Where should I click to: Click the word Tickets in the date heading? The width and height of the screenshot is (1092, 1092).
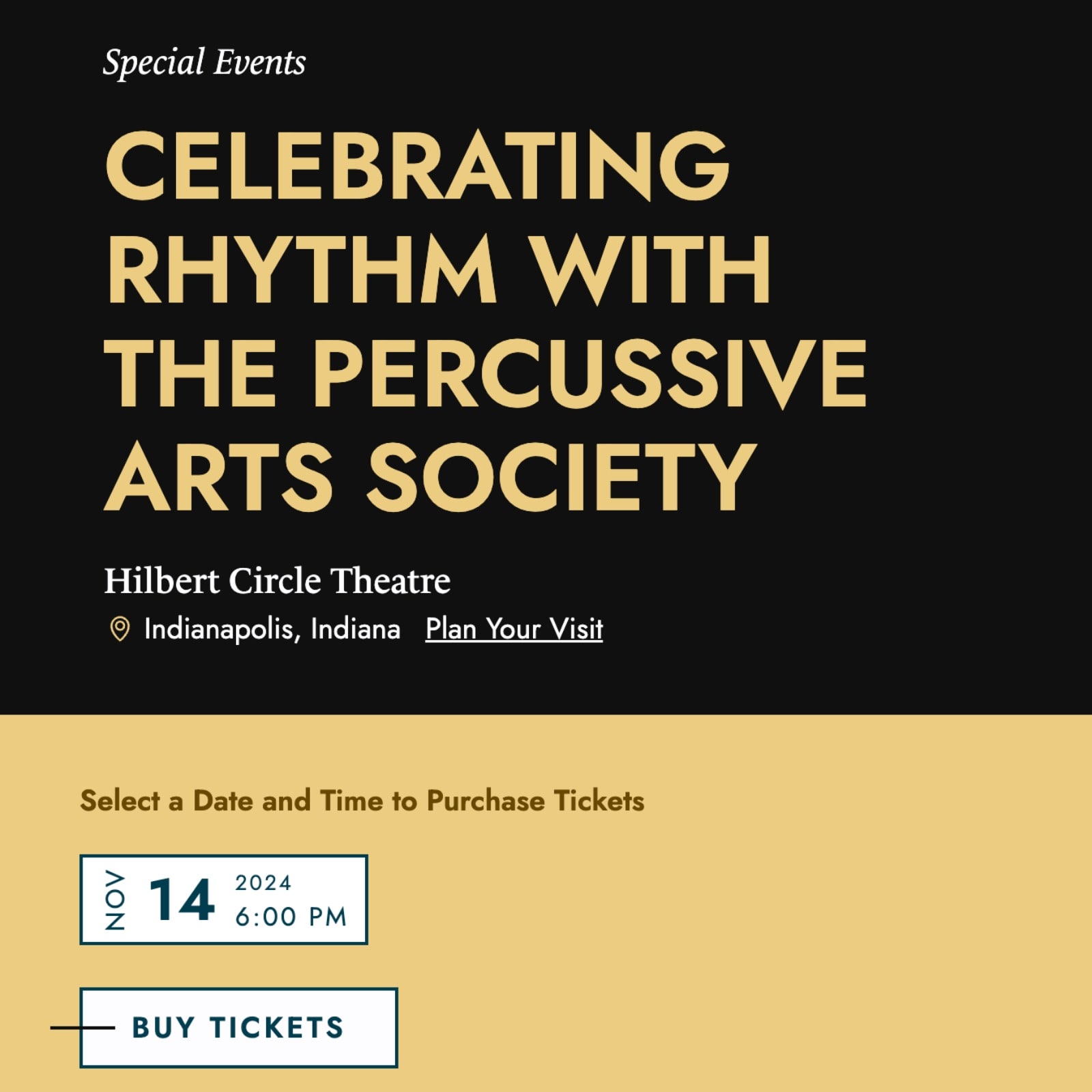(599, 801)
